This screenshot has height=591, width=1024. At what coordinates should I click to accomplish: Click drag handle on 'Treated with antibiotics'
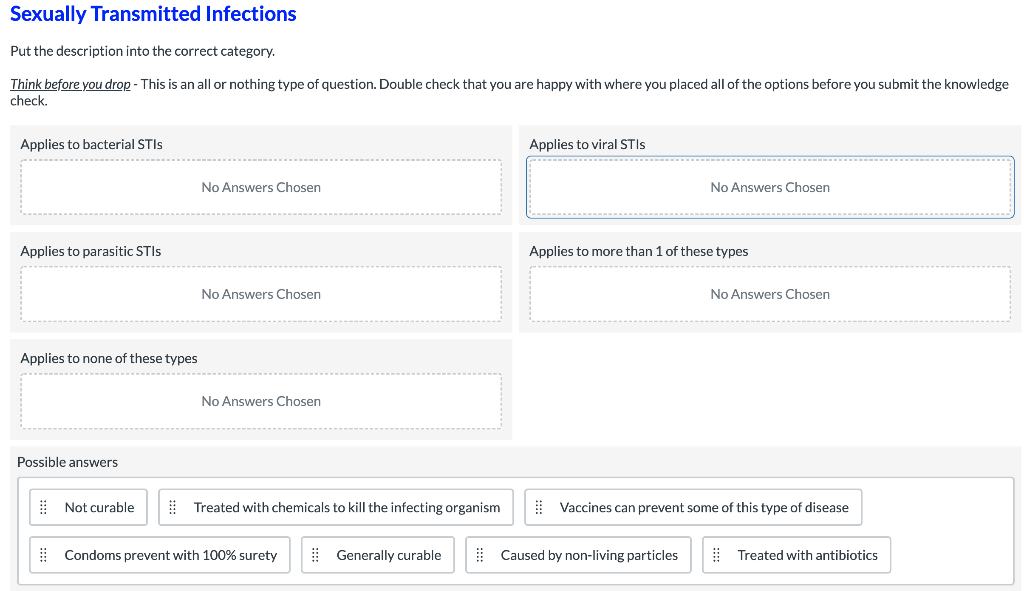(x=717, y=555)
